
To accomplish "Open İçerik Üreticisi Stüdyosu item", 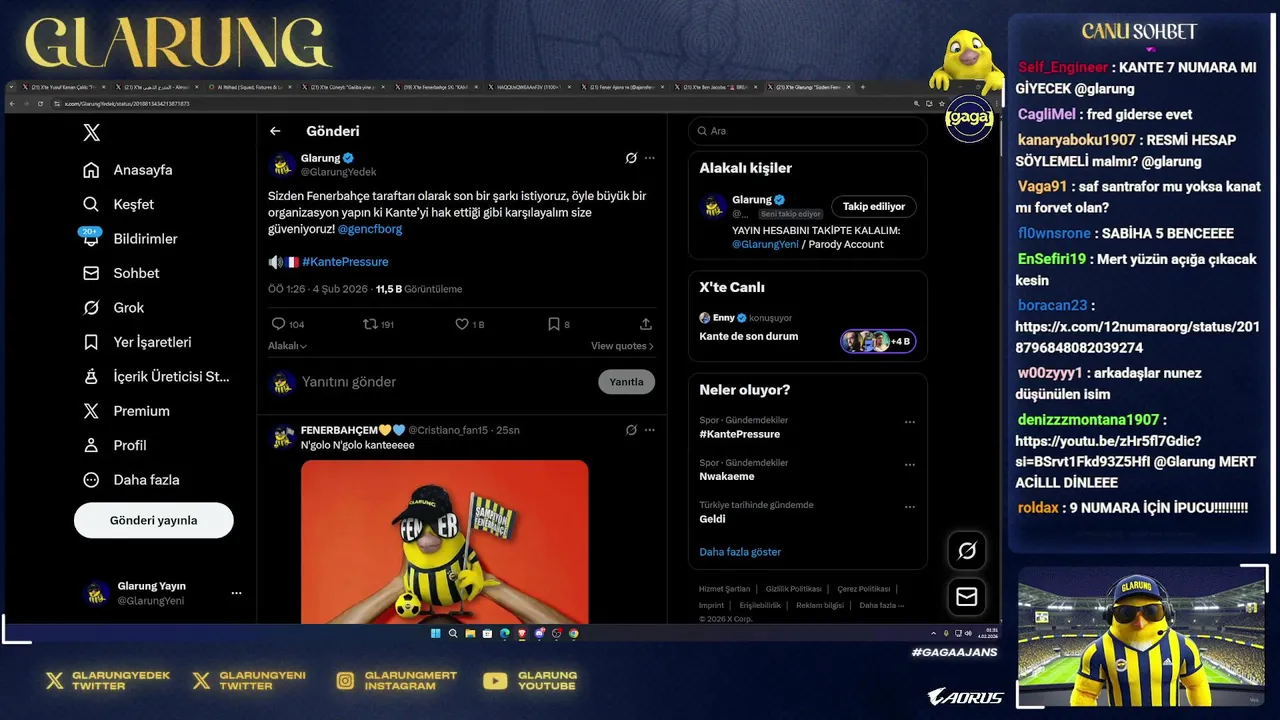I will pos(156,376).
